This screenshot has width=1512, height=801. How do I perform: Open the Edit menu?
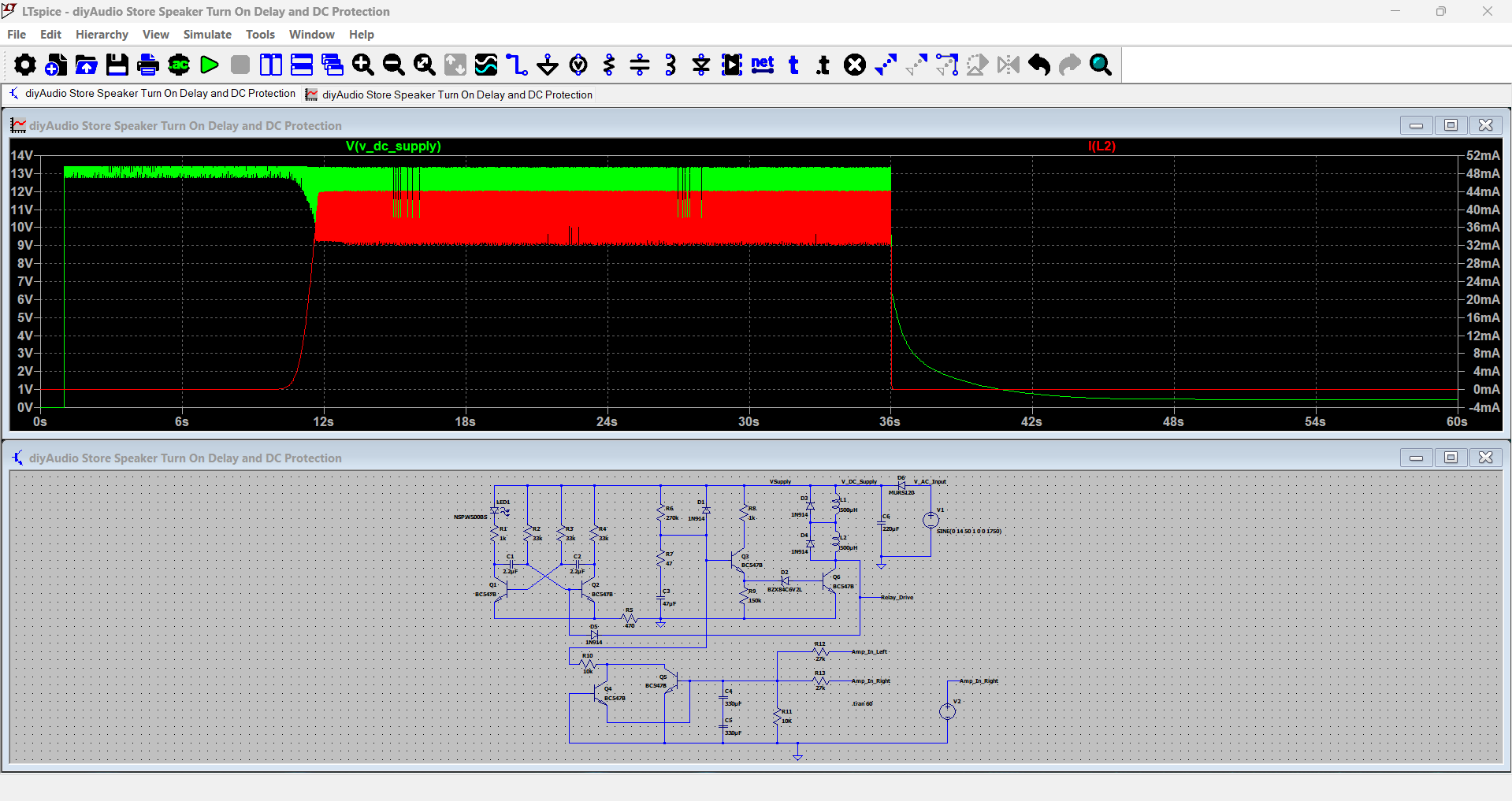point(50,35)
